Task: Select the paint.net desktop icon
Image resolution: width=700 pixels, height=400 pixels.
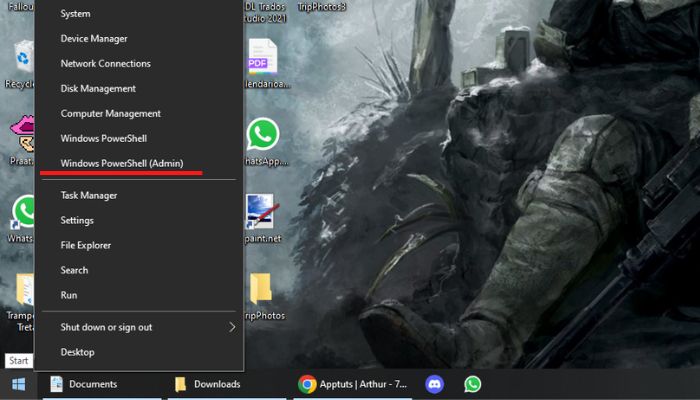Action: pyautogui.click(x=262, y=212)
